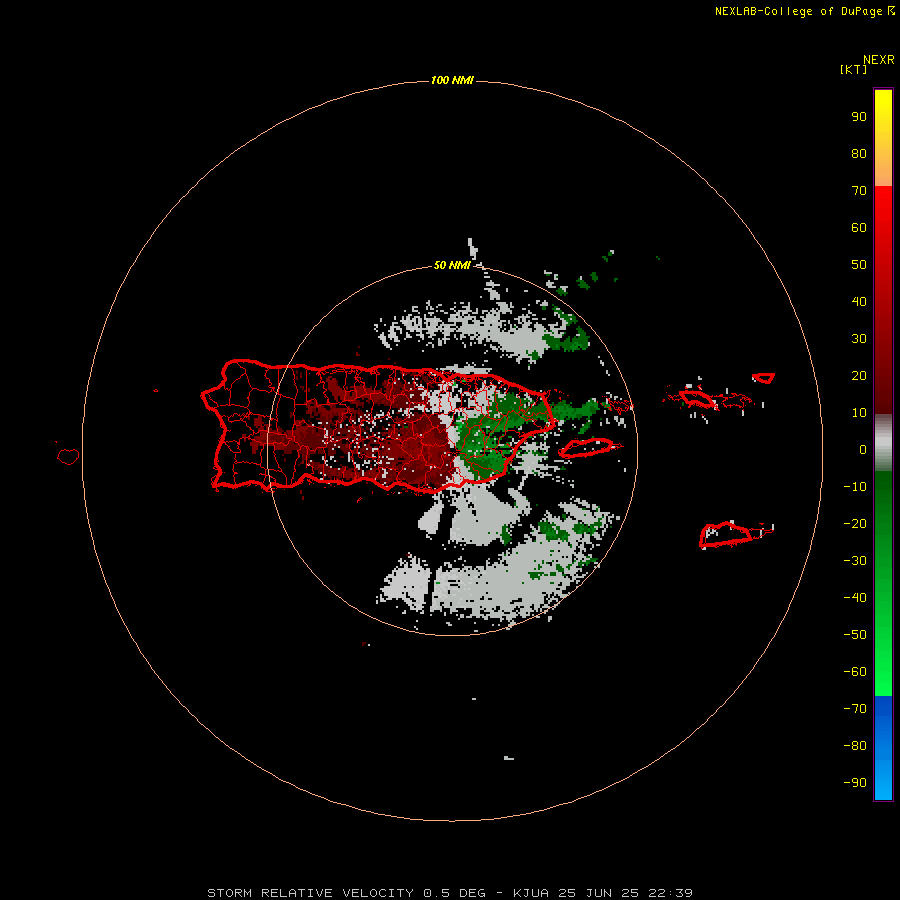Select the -40 scale label
This screenshot has height=900, width=900.
point(855,598)
